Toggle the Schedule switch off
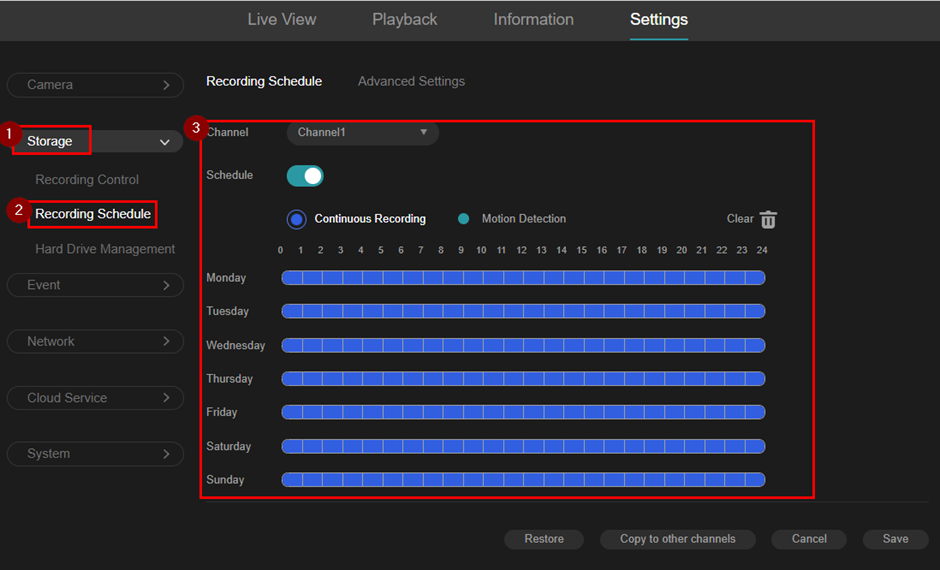Viewport: 940px width, 570px height. coord(305,176)
